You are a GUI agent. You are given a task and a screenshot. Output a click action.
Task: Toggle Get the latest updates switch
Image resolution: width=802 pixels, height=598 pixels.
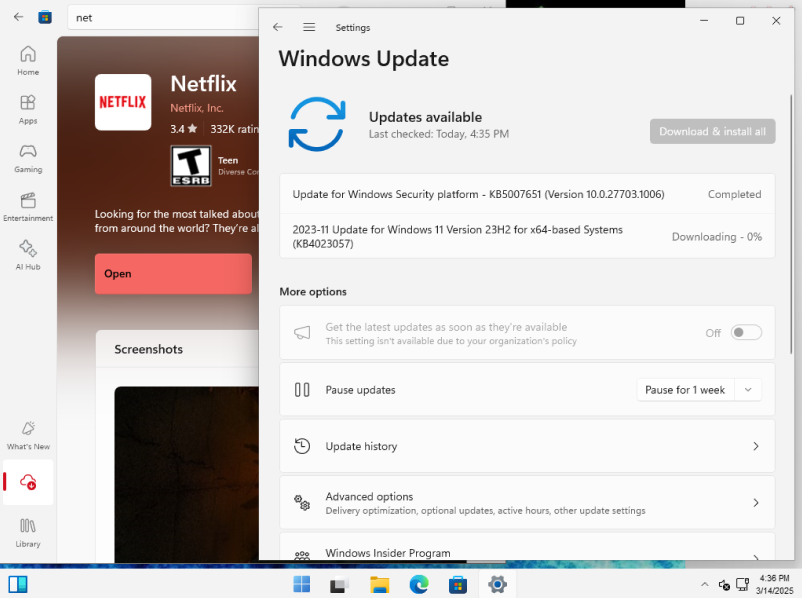(746, 333)
